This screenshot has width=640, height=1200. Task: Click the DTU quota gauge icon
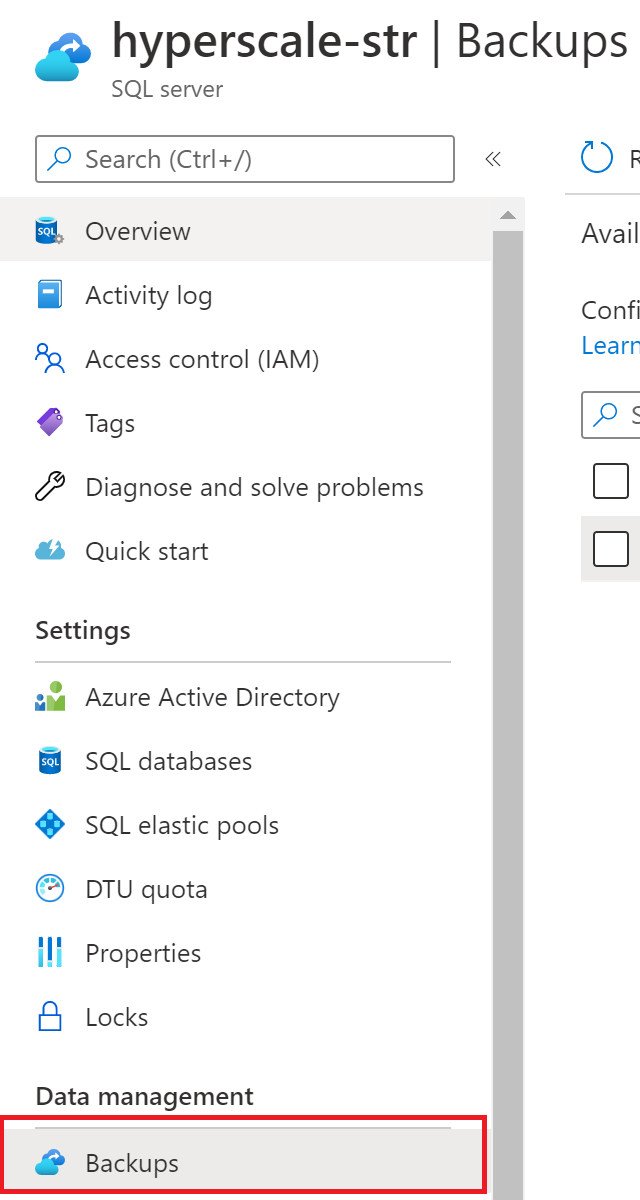[x=50, y=889]
